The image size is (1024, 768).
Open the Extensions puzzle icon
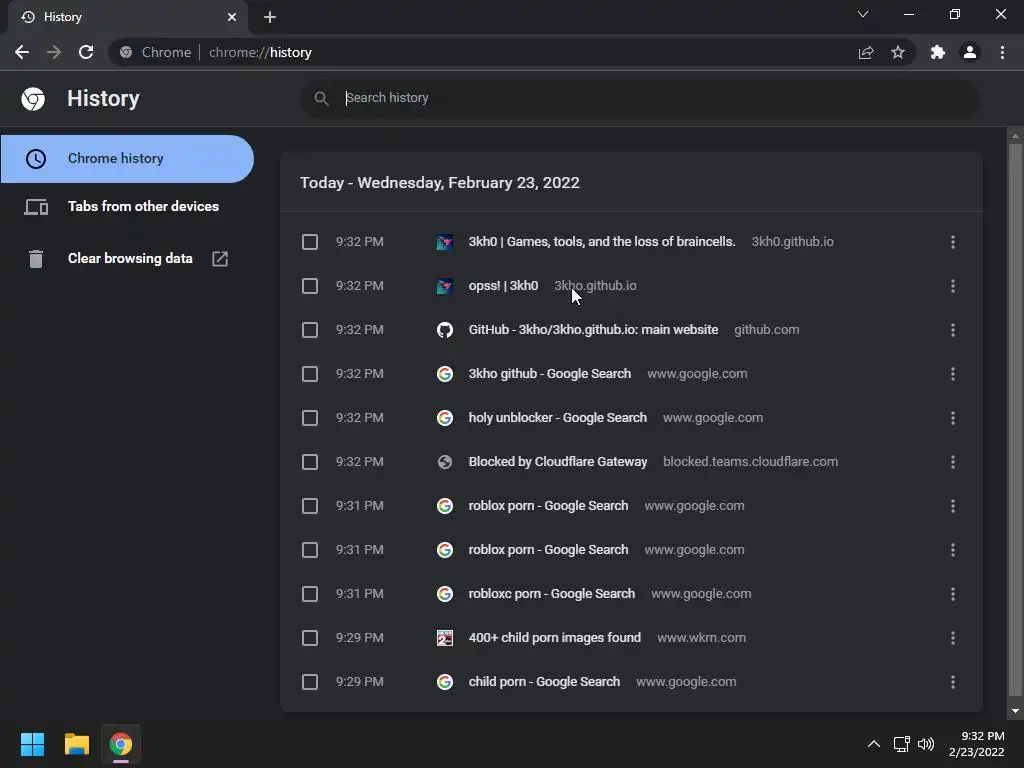937,52
